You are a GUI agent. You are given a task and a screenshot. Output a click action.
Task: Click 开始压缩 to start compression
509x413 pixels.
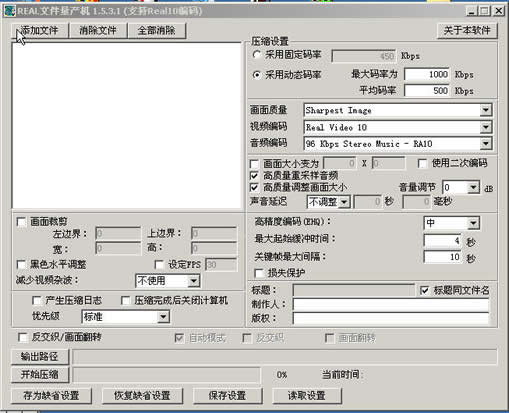(x=40, y=374)
